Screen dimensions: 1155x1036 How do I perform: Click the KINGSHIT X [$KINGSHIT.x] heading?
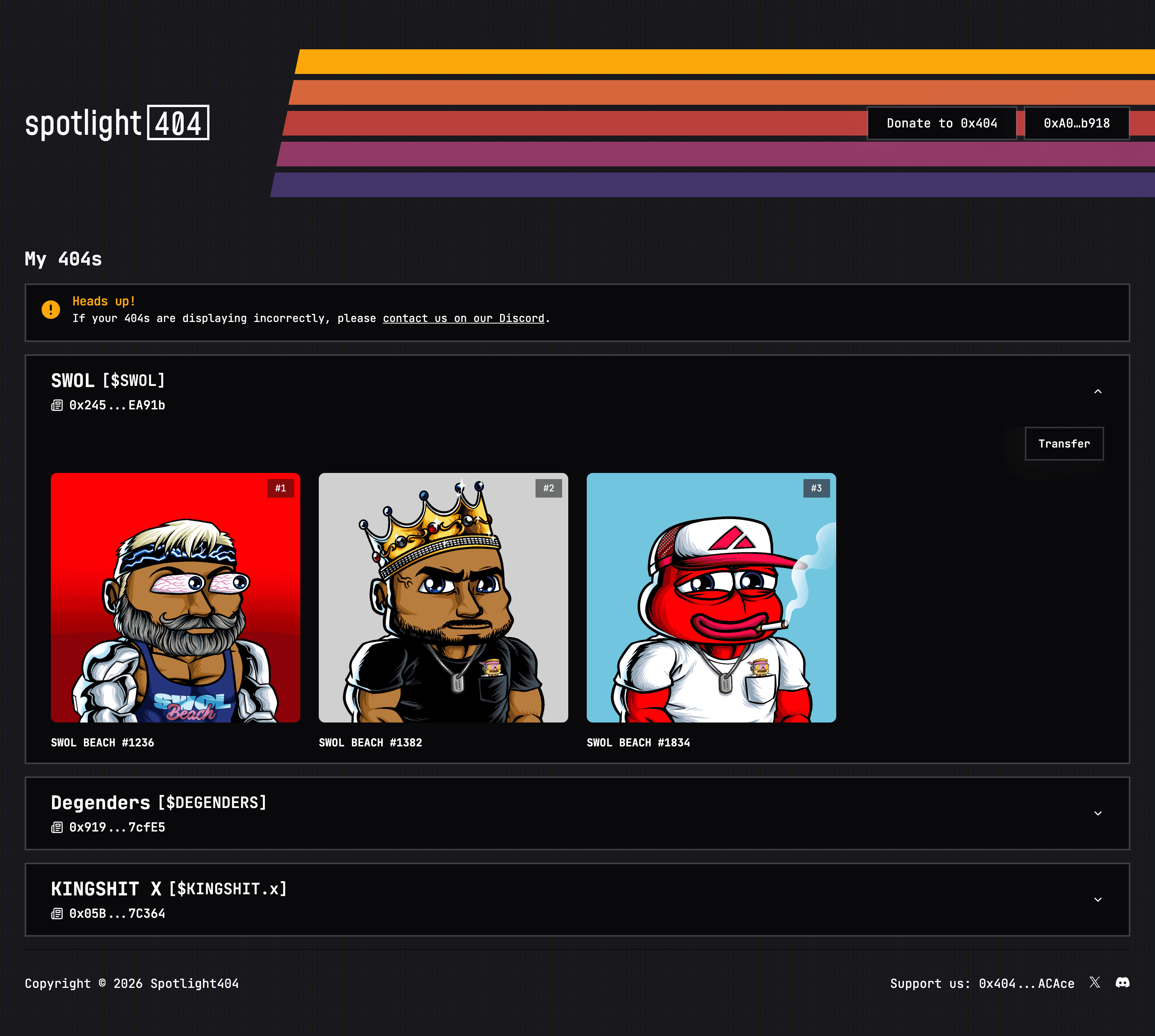coord(169,889)
